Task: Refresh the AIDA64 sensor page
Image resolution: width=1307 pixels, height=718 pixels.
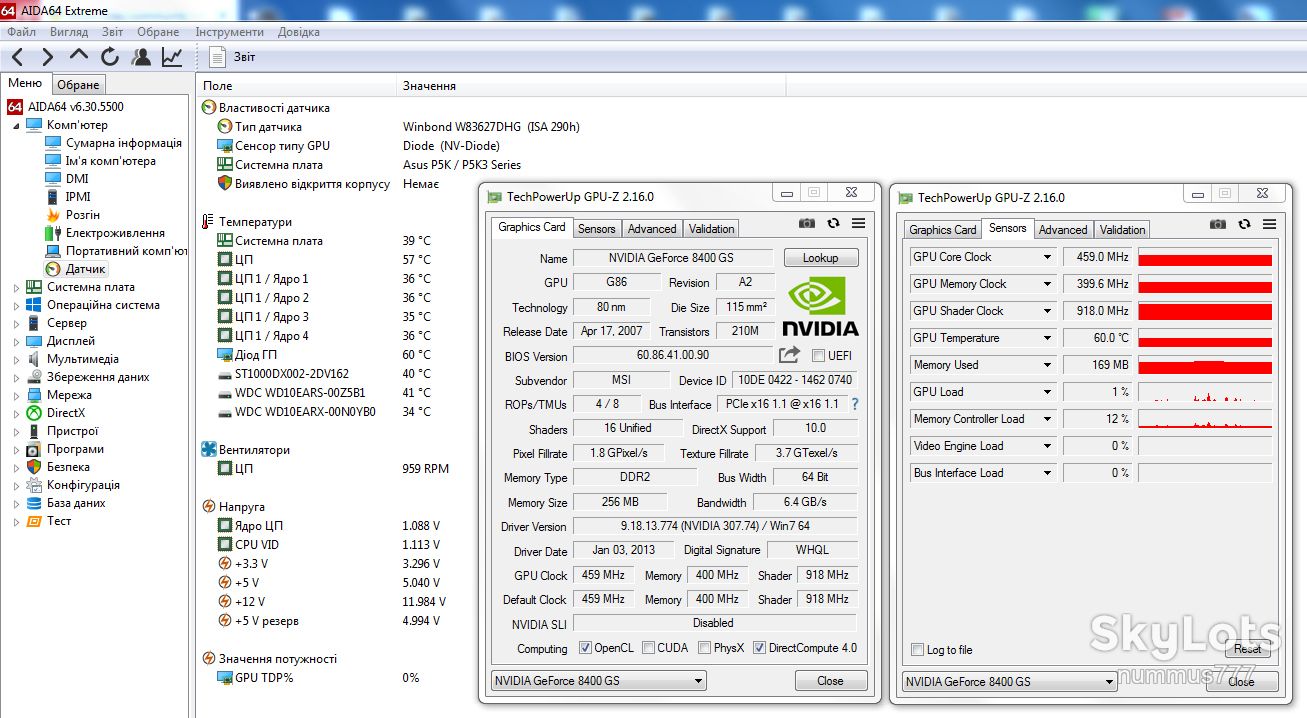Action: click(x=110, y=57)
